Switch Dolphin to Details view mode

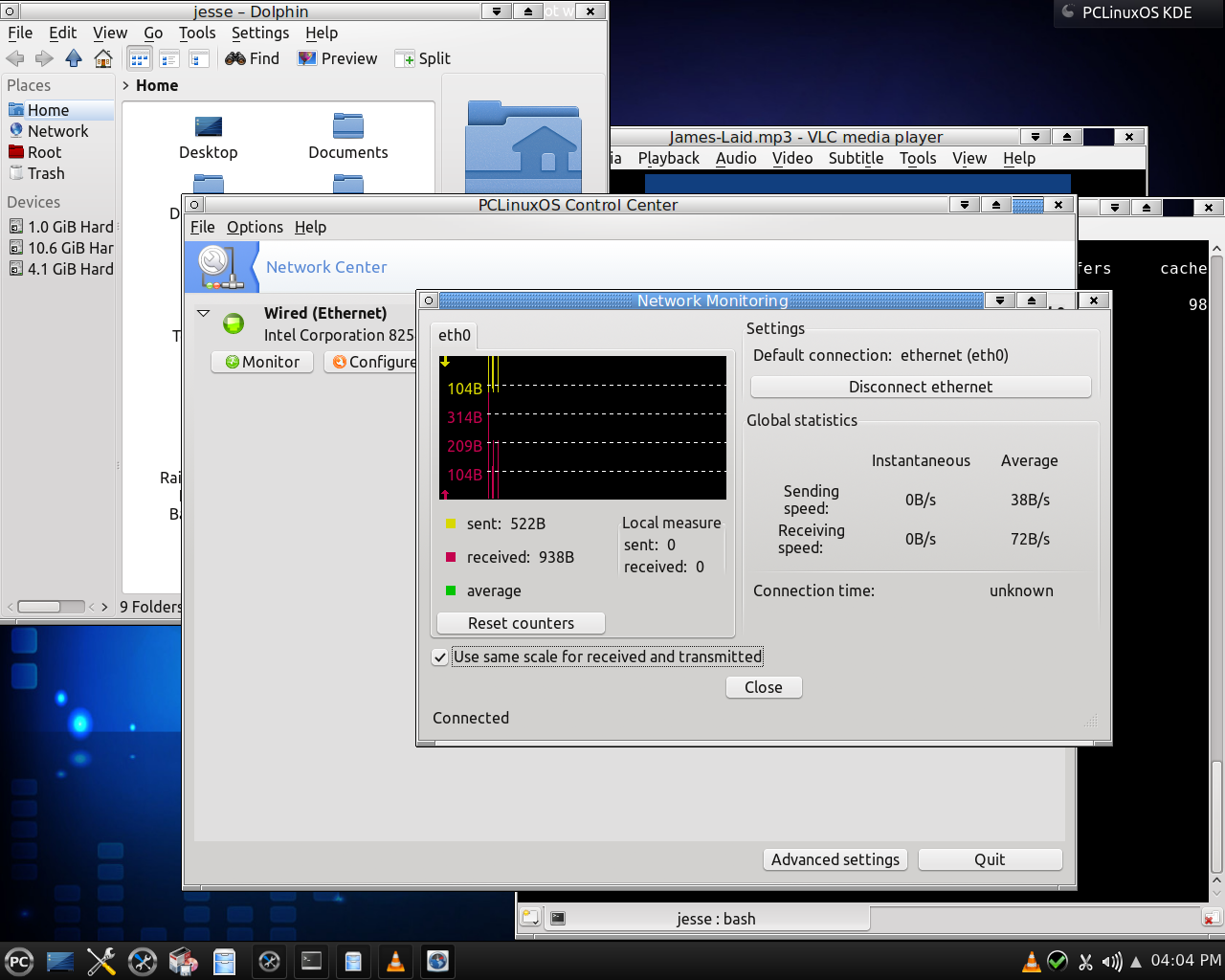pos(169,58)
